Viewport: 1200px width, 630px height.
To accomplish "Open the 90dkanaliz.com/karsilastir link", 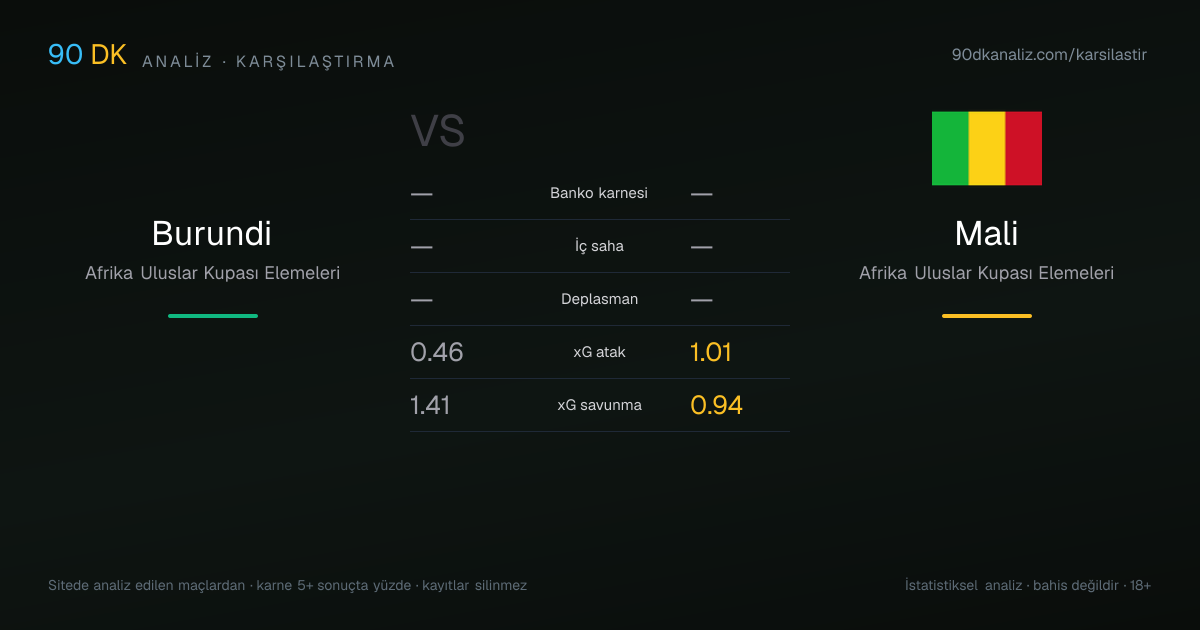I will coord(1049,55).
